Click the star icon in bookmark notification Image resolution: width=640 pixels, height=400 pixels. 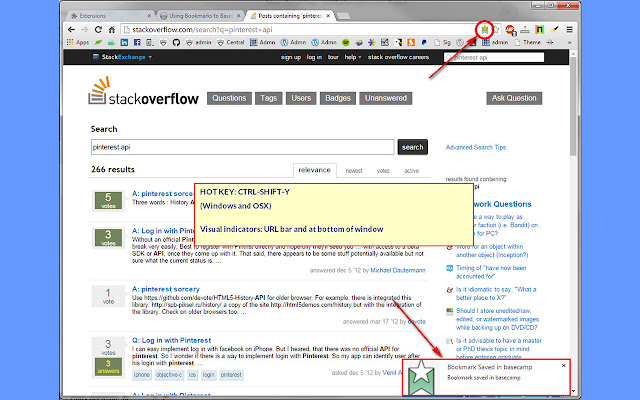[x=421, y=378]
